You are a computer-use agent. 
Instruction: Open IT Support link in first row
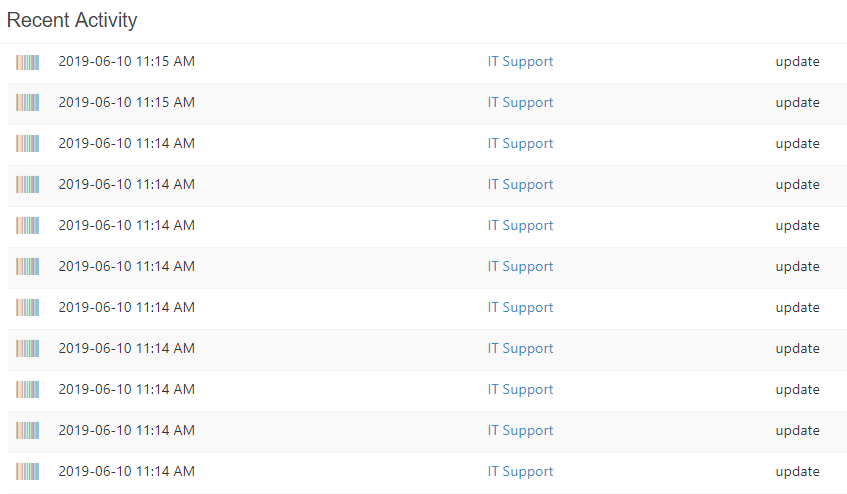point(520,62)
